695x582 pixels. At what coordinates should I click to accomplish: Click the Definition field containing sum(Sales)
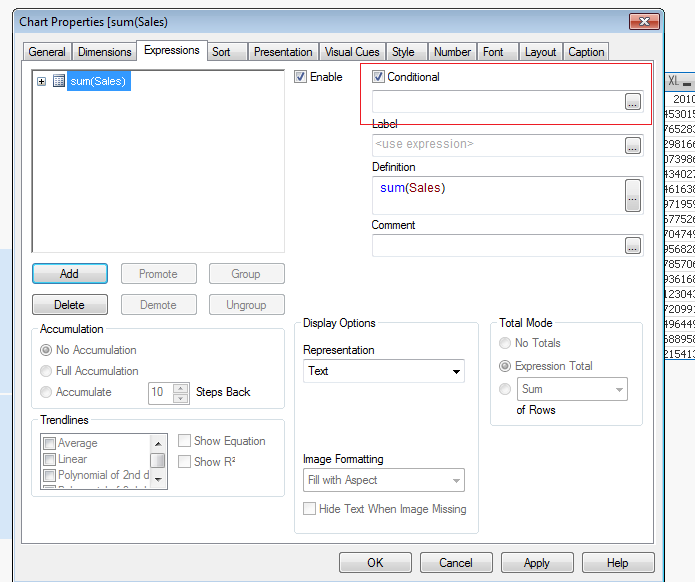tap(498, 195)
